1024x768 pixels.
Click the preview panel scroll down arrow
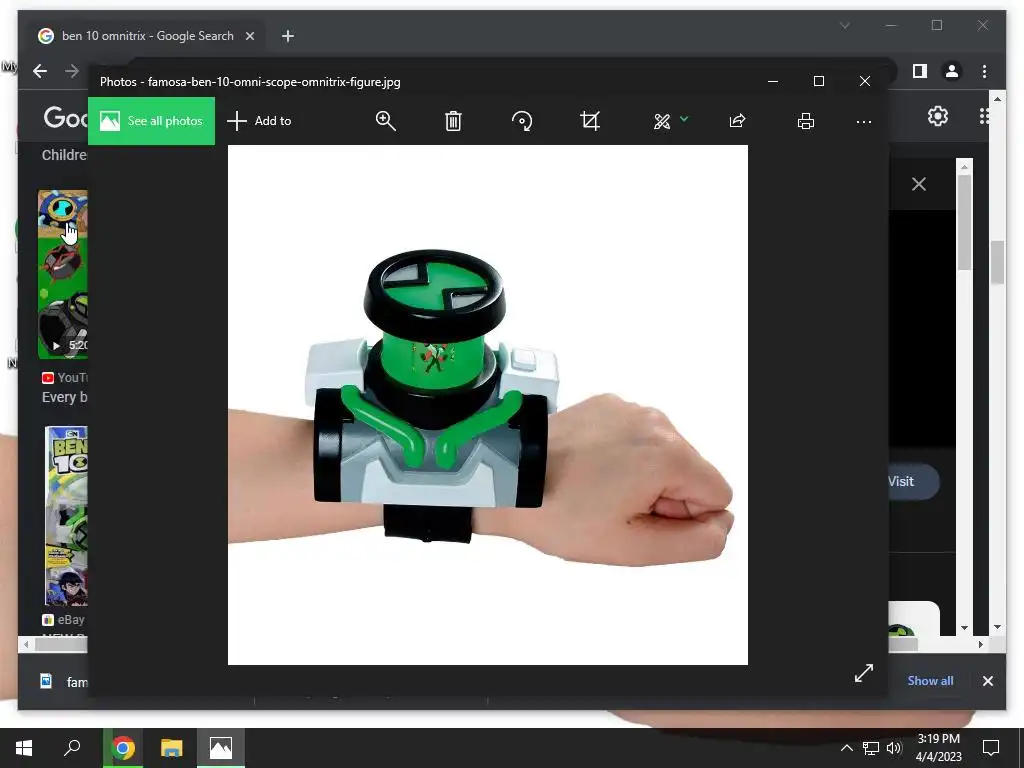tap(965, 628)
